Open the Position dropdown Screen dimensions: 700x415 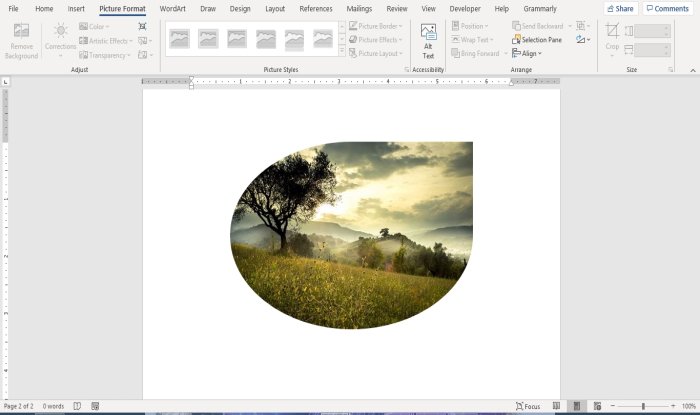coord(470,26)
